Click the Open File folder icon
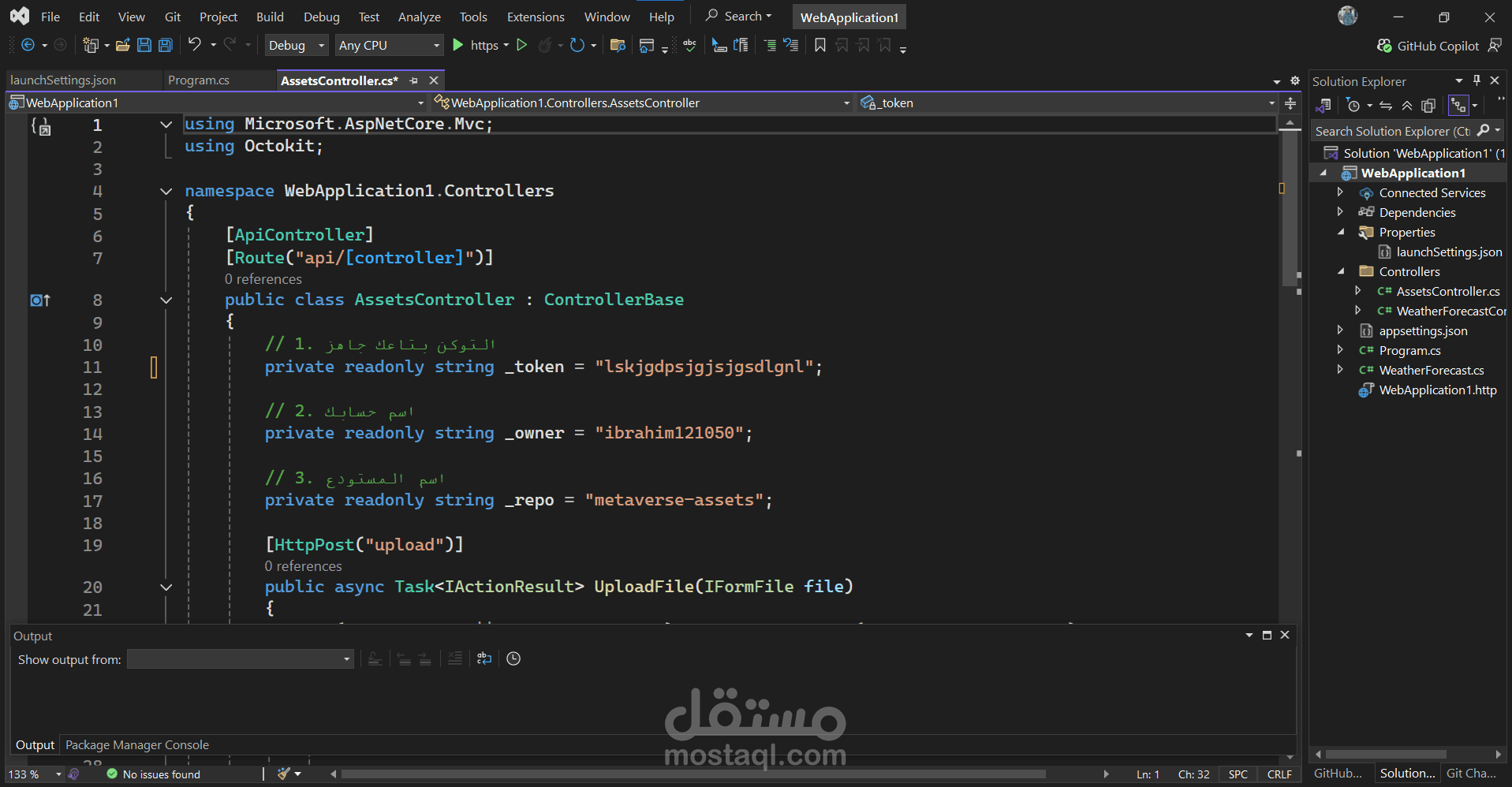 pos(122,46)
